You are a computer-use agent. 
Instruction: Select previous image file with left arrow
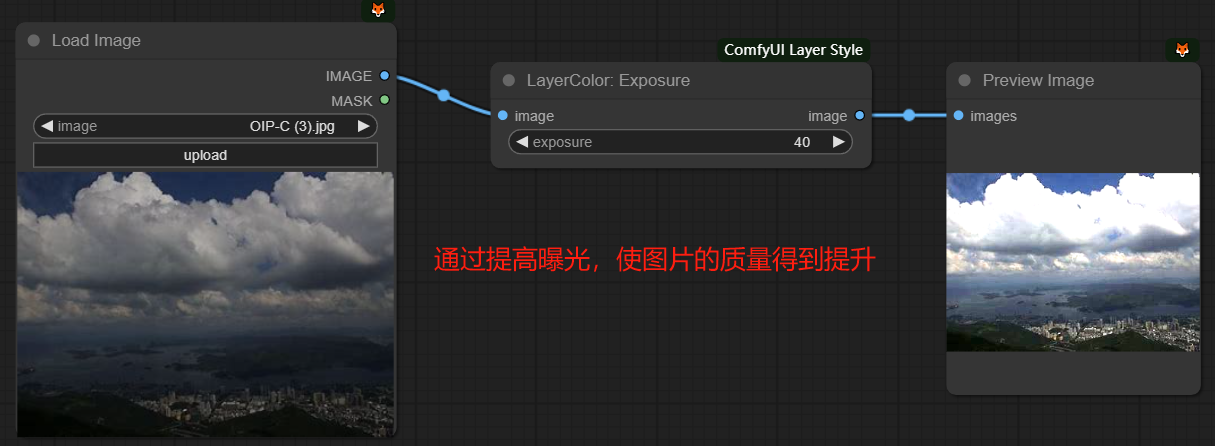point(47,126)
